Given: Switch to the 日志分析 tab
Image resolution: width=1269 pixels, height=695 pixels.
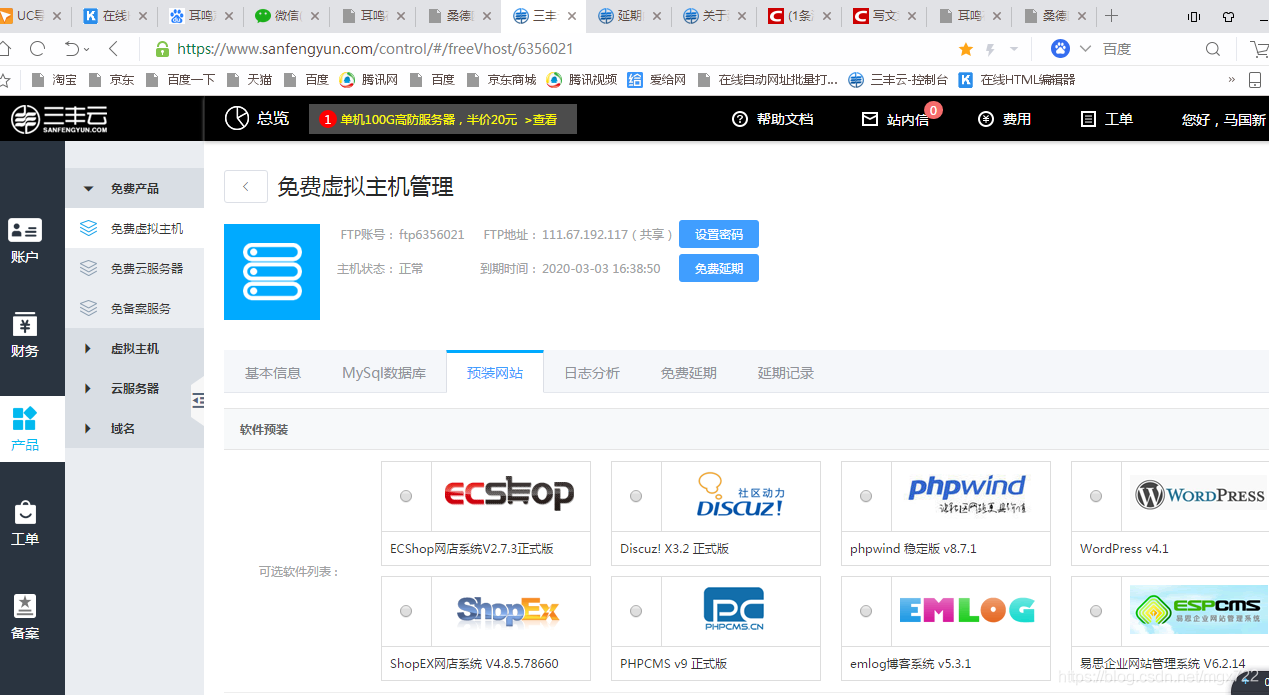Looking at the screenshot, I should pyautogui.click(x=592, y=373).
